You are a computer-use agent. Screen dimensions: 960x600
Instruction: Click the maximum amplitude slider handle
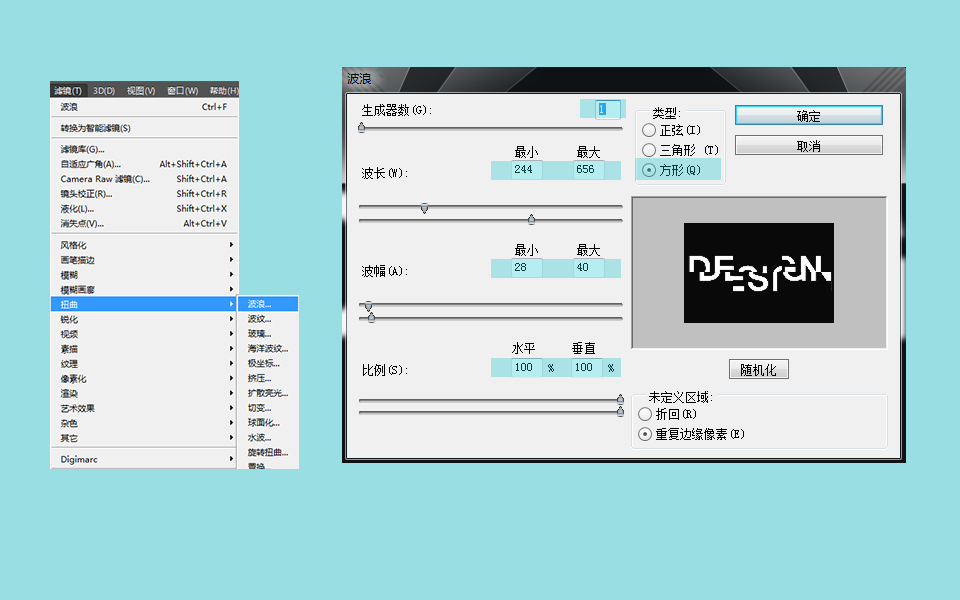[372, 317]
